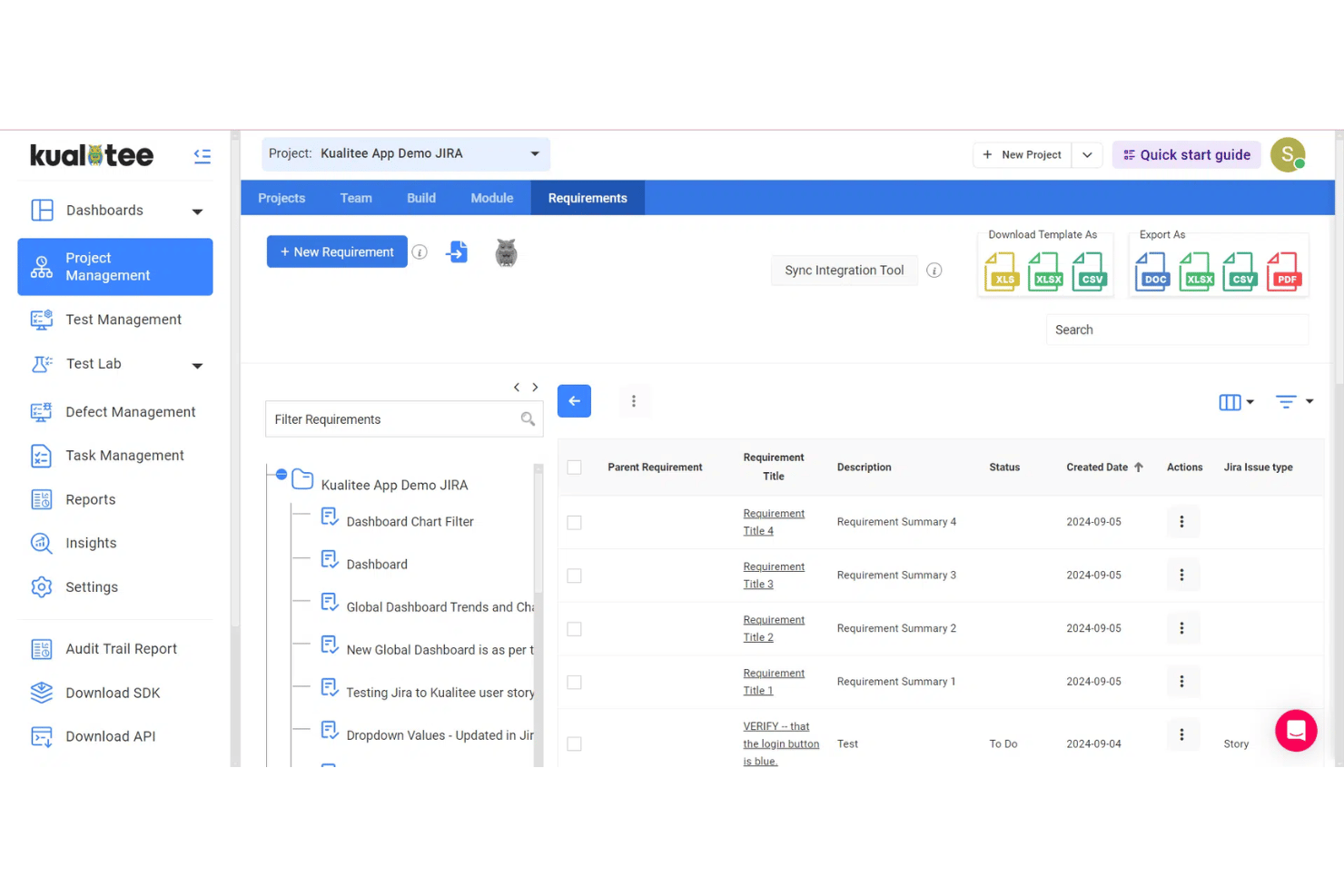Switch to the Module tab
Image resolution: width=1344 pixels, height=896 pixels.
click(492, 198)
